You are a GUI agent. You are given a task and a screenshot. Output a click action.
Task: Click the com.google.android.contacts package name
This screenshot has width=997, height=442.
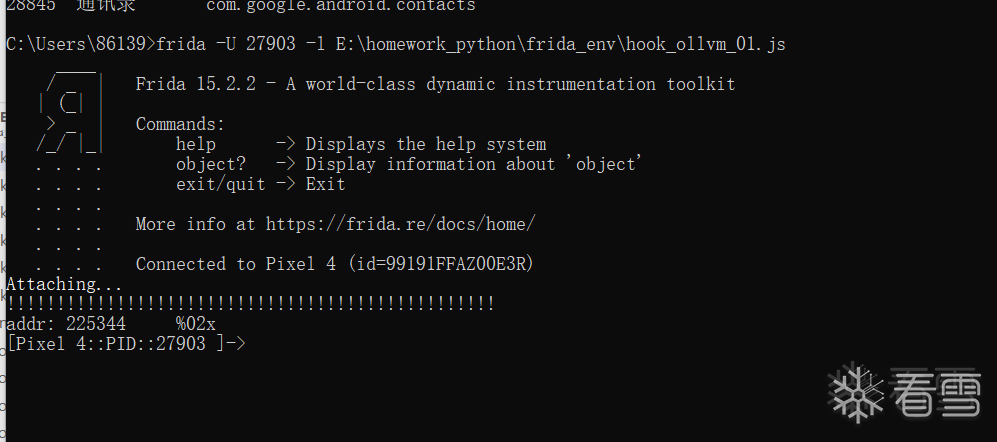click(340, 6)
